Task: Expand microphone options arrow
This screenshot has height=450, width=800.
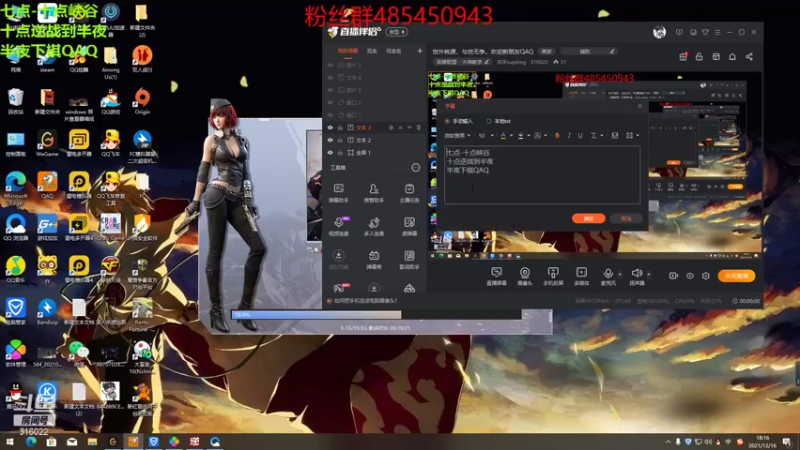Action: coord(620,274)
